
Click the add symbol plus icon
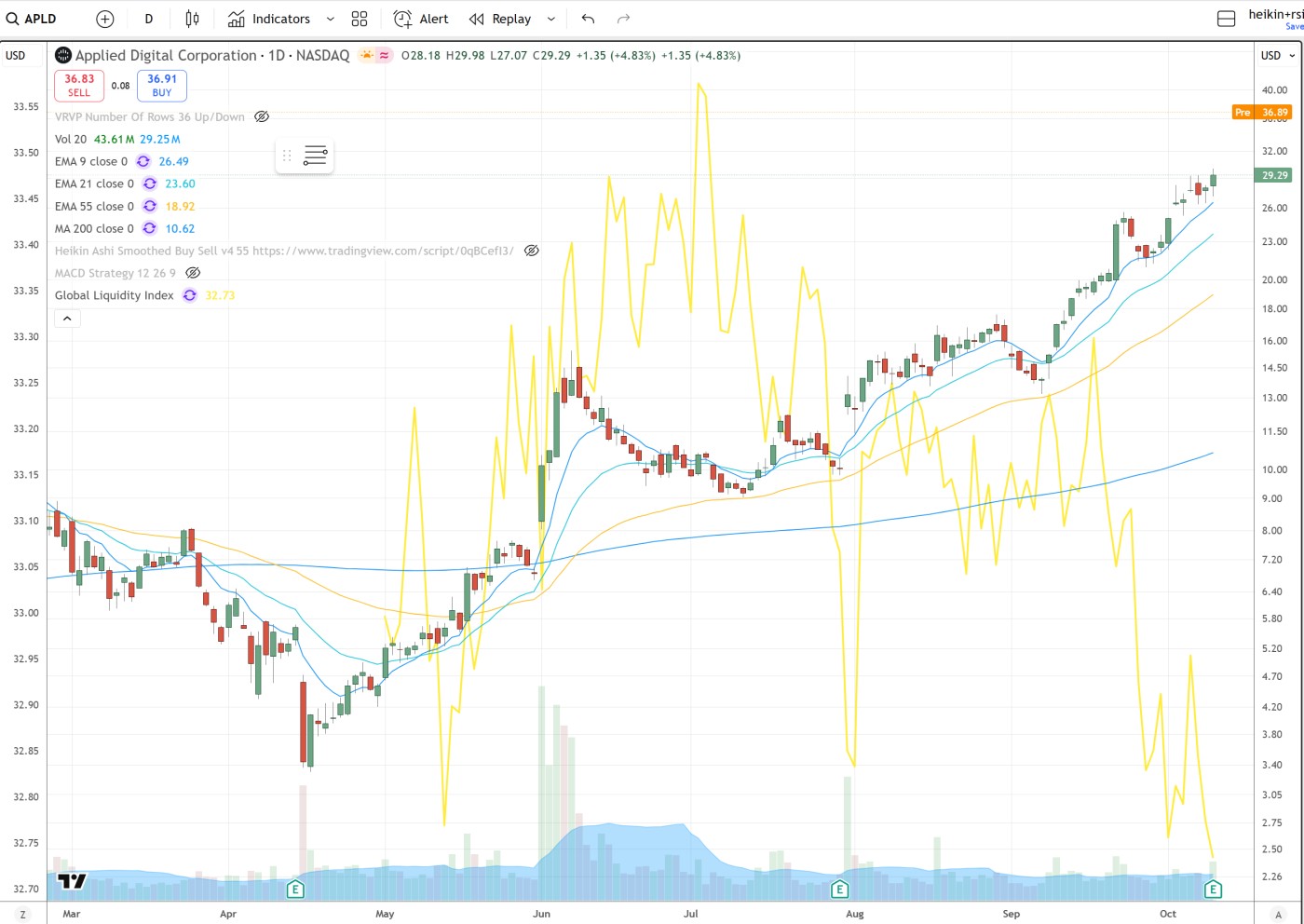pos(105,19)
